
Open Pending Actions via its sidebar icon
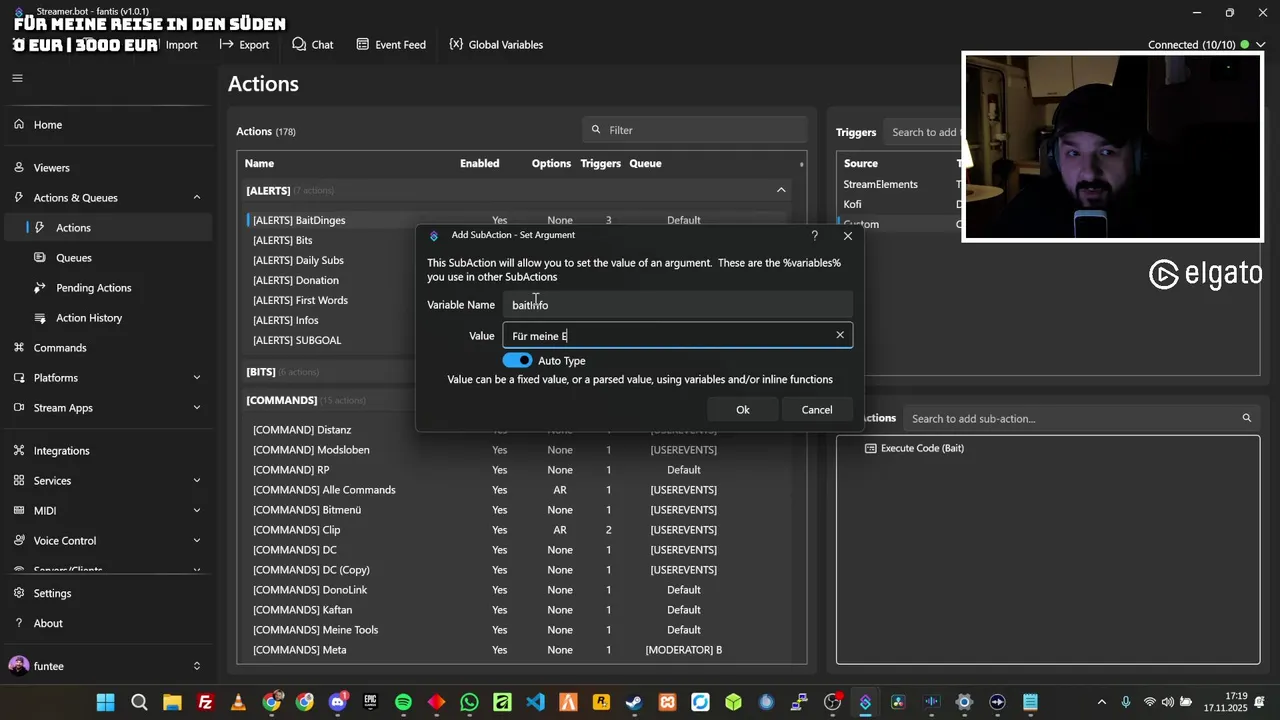point(40,288)
